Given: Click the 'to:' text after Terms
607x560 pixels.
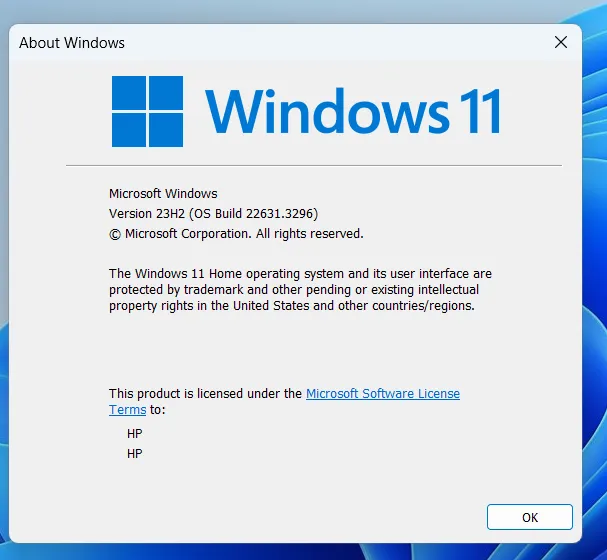Looking at the screenshot, I should (158, 410).
